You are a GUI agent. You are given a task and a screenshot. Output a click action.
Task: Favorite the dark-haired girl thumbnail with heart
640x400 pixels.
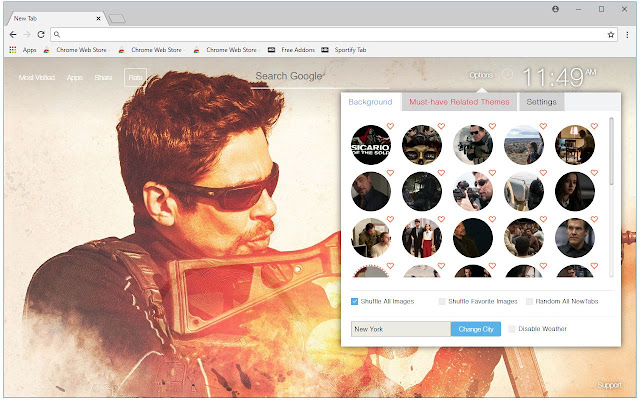tap(594, 173)
